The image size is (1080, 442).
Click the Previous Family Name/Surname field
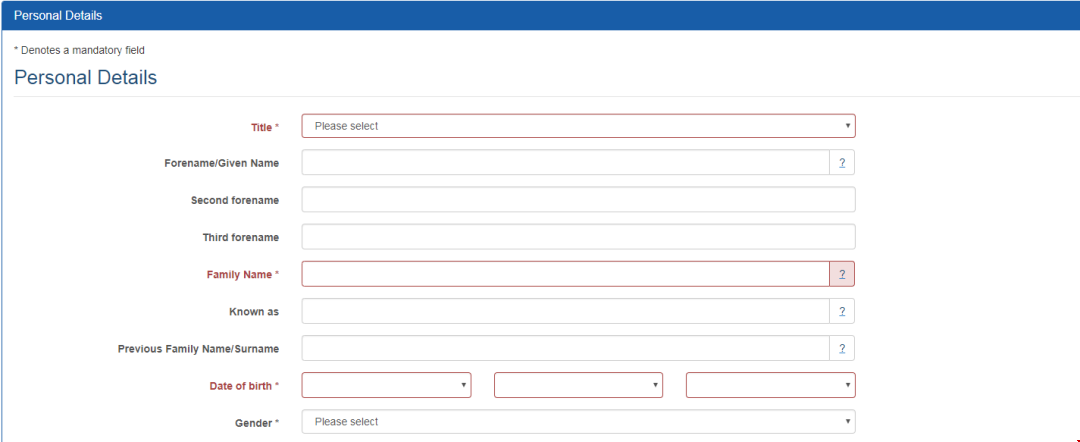565,348
